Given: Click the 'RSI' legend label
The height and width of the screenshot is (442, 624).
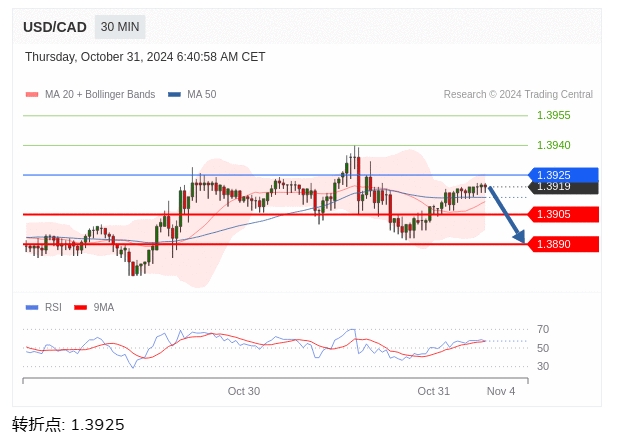Looking at the screenshot, I should pos(53,307).
